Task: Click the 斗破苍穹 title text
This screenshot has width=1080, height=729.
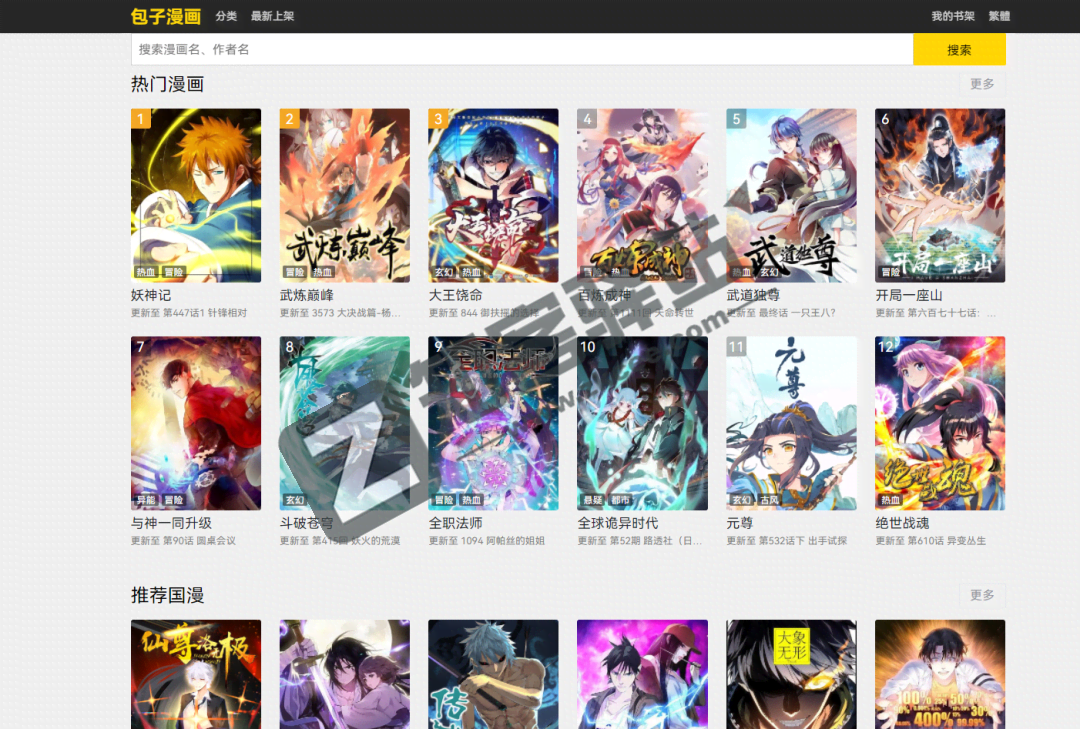Action: [x=307, y=523]
